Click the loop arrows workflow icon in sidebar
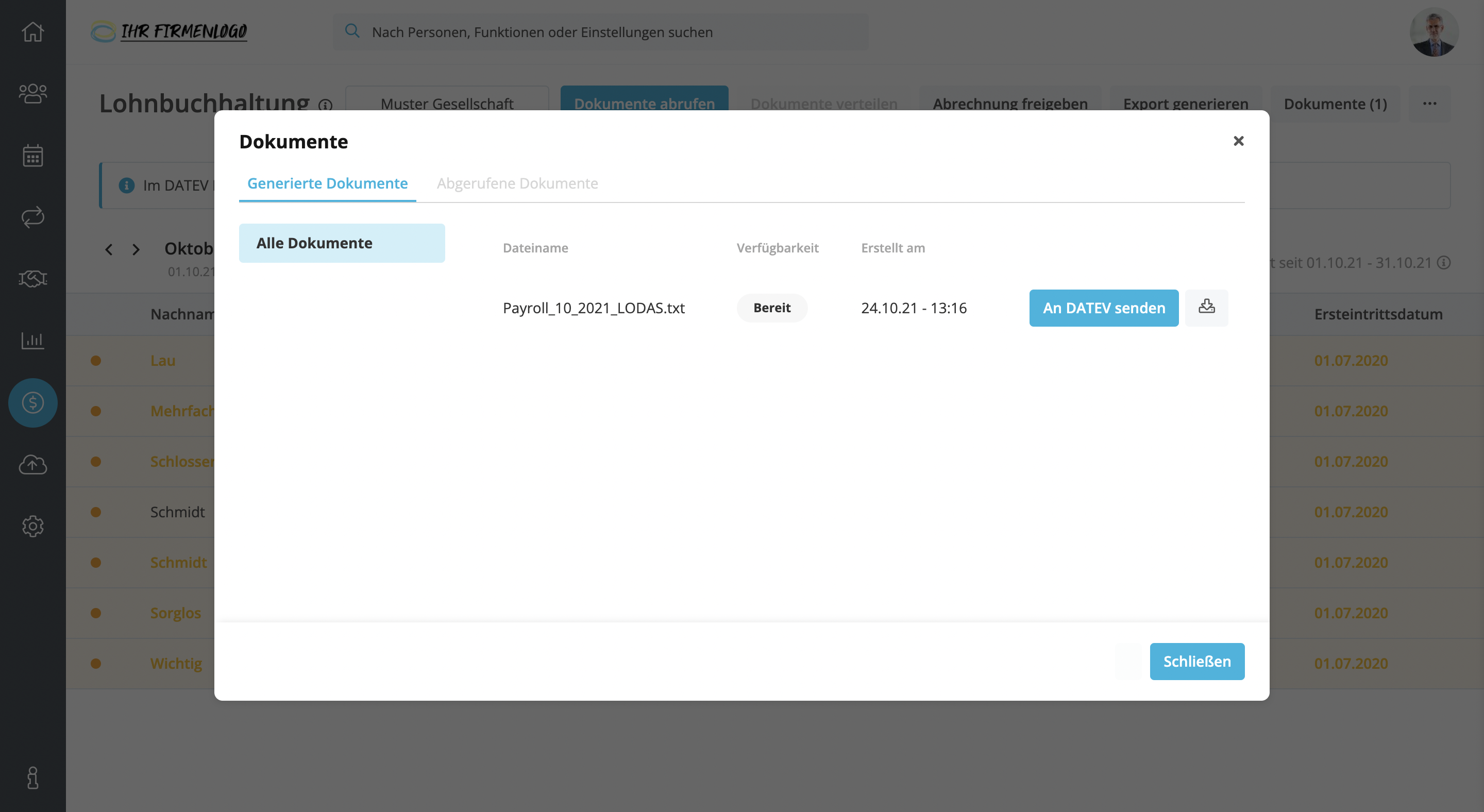This screenshot has height=812, width=1484. point(33,217)
